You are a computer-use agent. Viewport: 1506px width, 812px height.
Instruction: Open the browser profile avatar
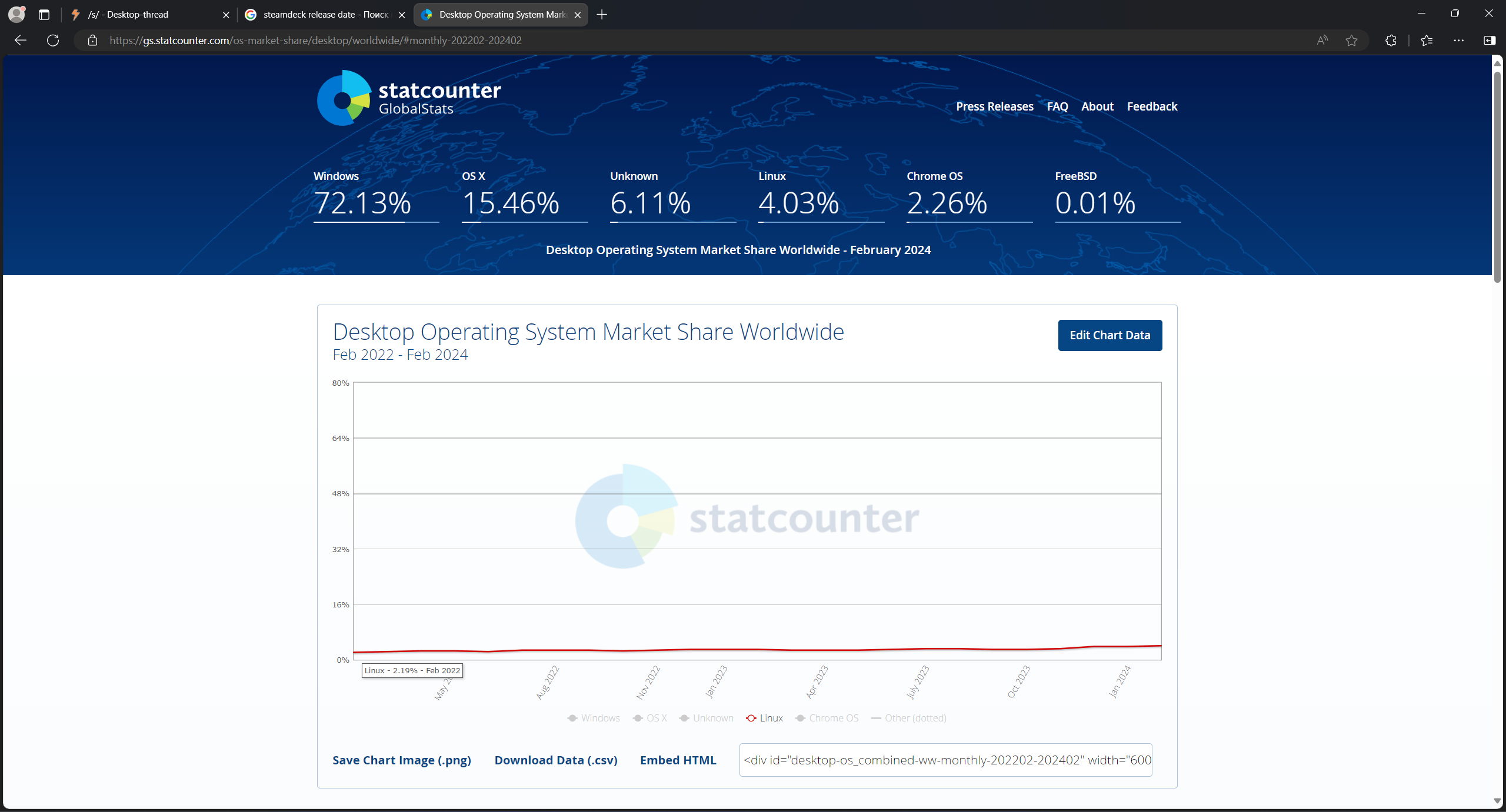coord(16,14)
